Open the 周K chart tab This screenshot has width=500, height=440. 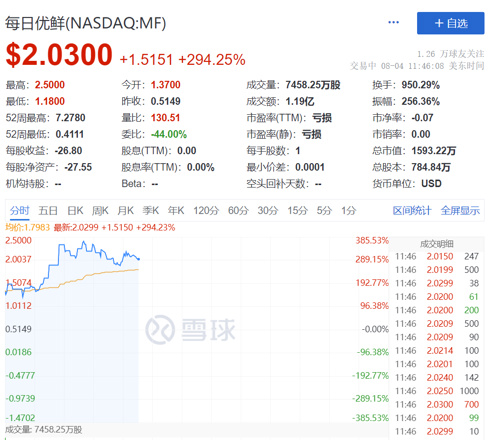click(x=100, y=211)
